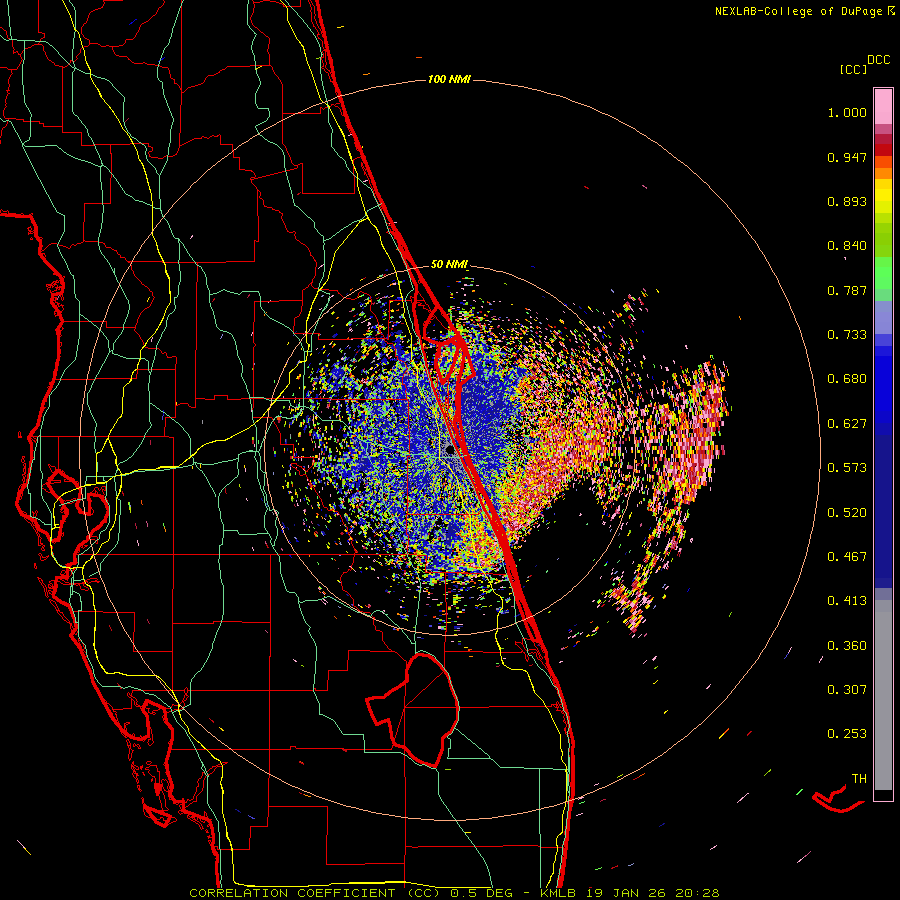Click the 0.413 scale value
The width and height of the screenshot is (900, 900).
(x=847, y=601)
